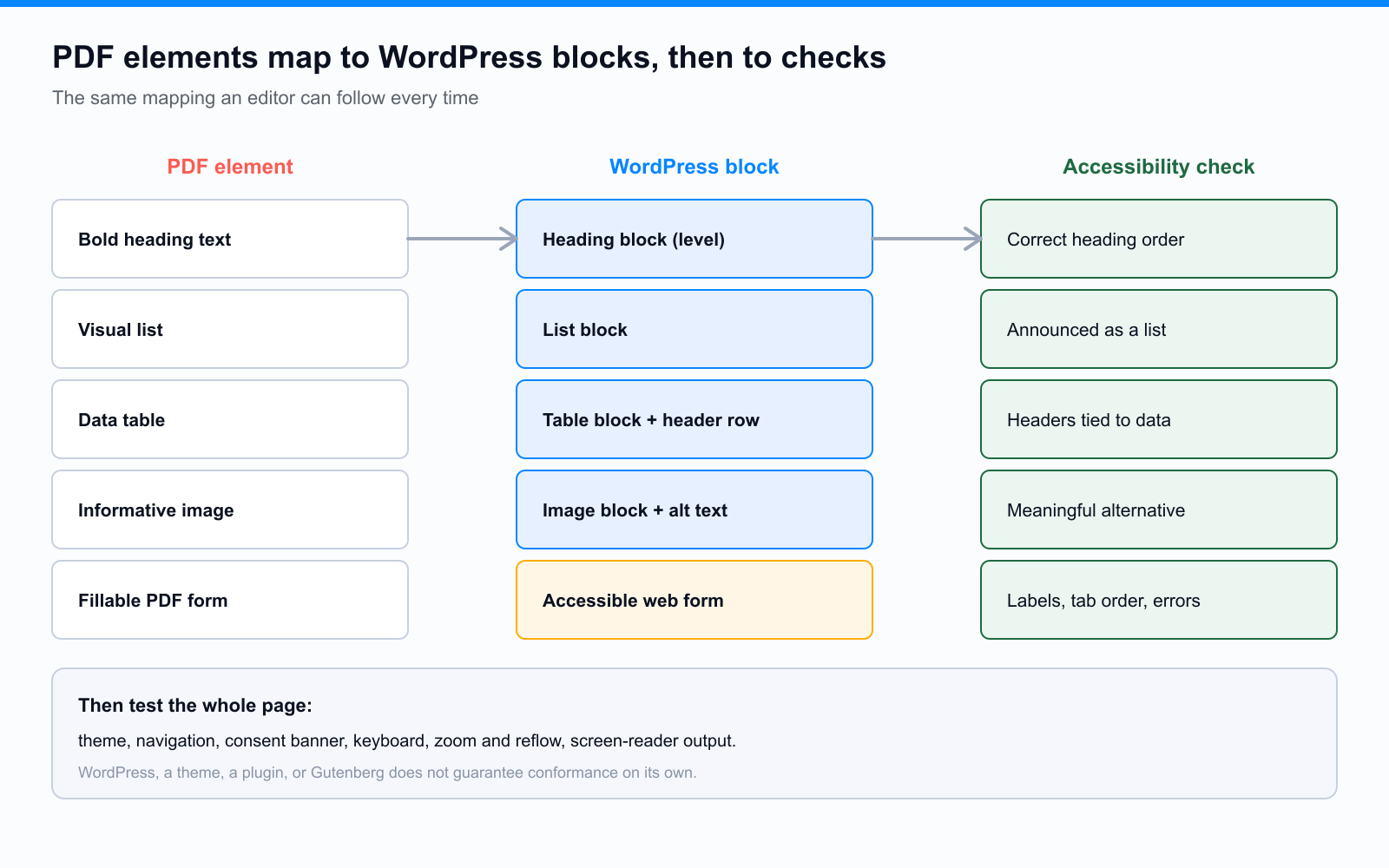This screenshot has width=1389, height=868.
Task: Select the "Bold heading text" box
Action: 230,239
